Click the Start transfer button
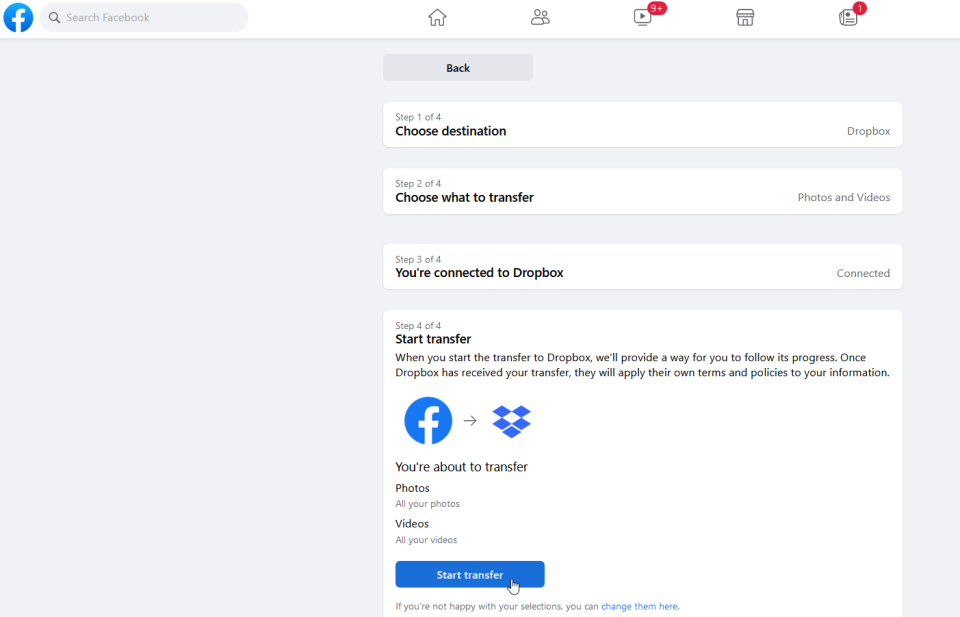This screenshot has width=960, height=617. click(470, 575)
